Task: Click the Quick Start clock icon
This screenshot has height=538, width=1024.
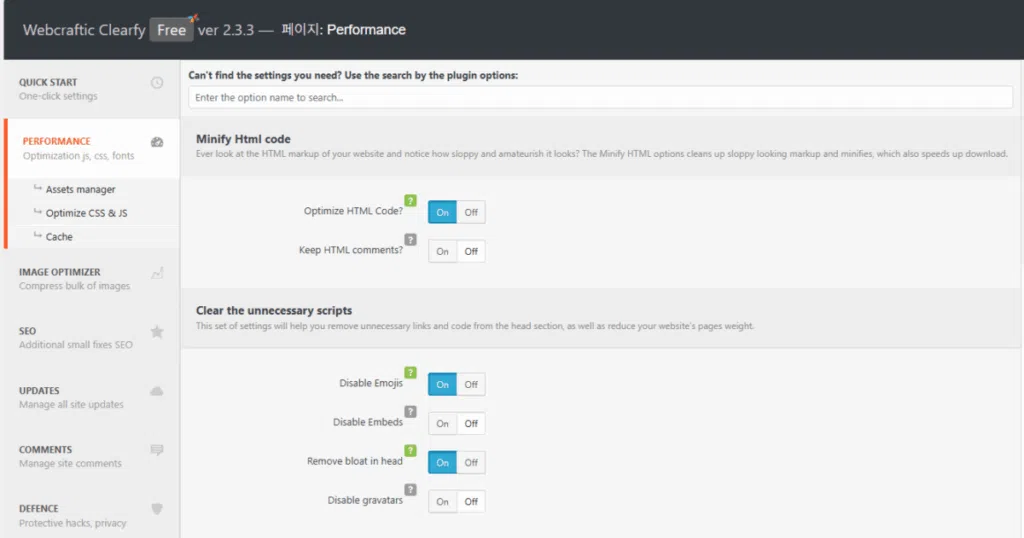Action: coord(157,83)
